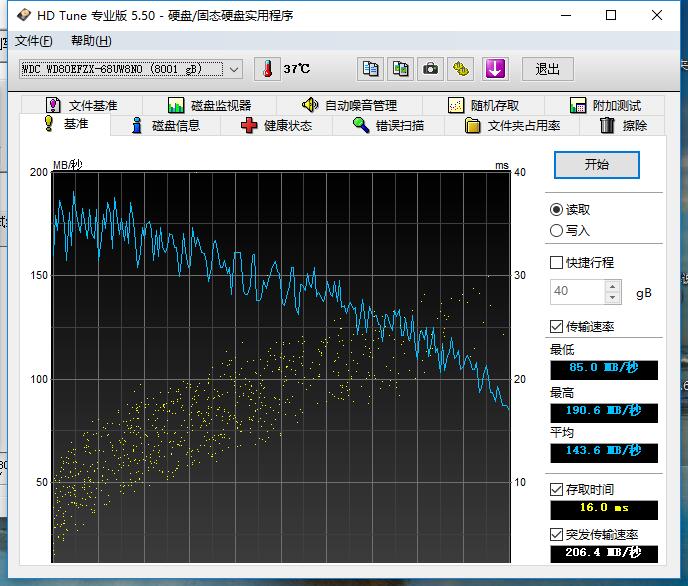Screen dimensions: 688x586
Task: Click the copy screenshot to clipboard icon
Action: point(400,69)
